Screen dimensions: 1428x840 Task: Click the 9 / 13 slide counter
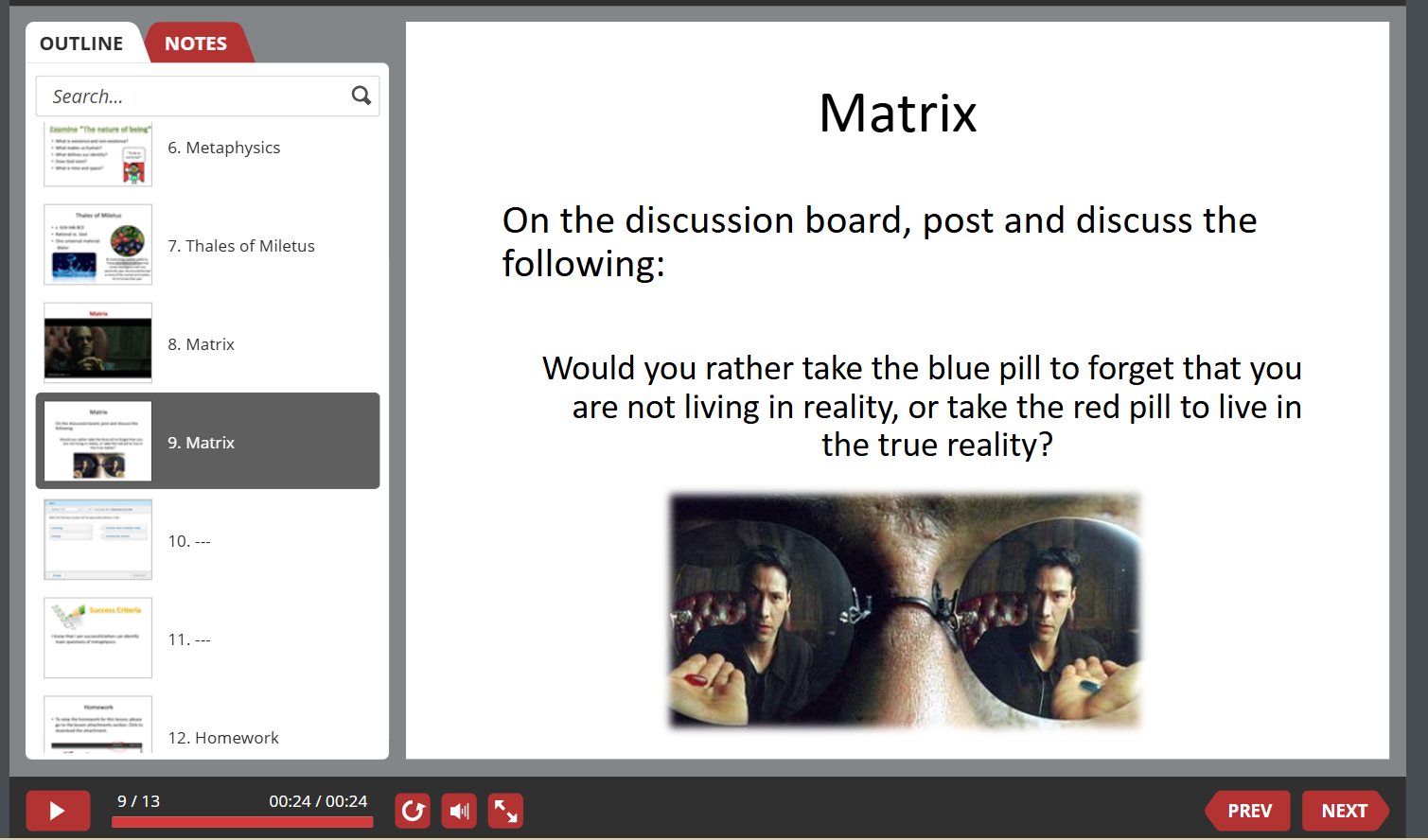coord(138,801)
